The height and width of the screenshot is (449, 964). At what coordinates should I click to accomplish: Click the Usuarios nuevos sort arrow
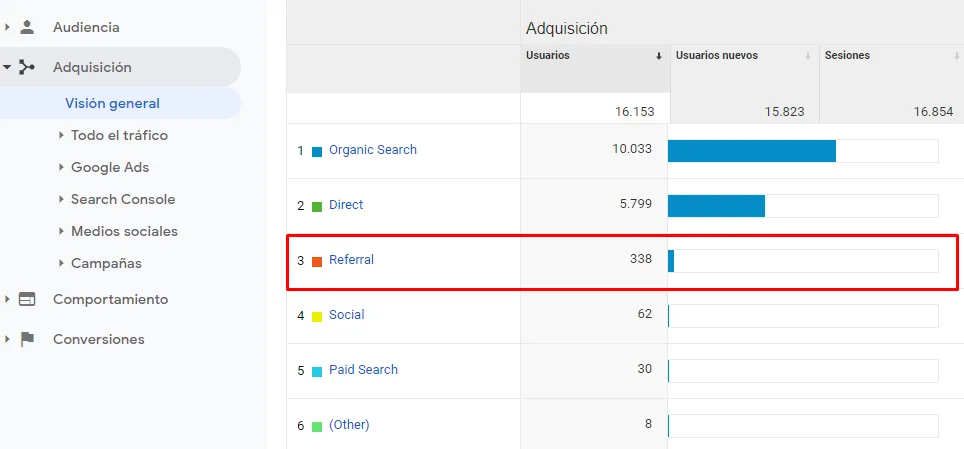pos(807,56)
